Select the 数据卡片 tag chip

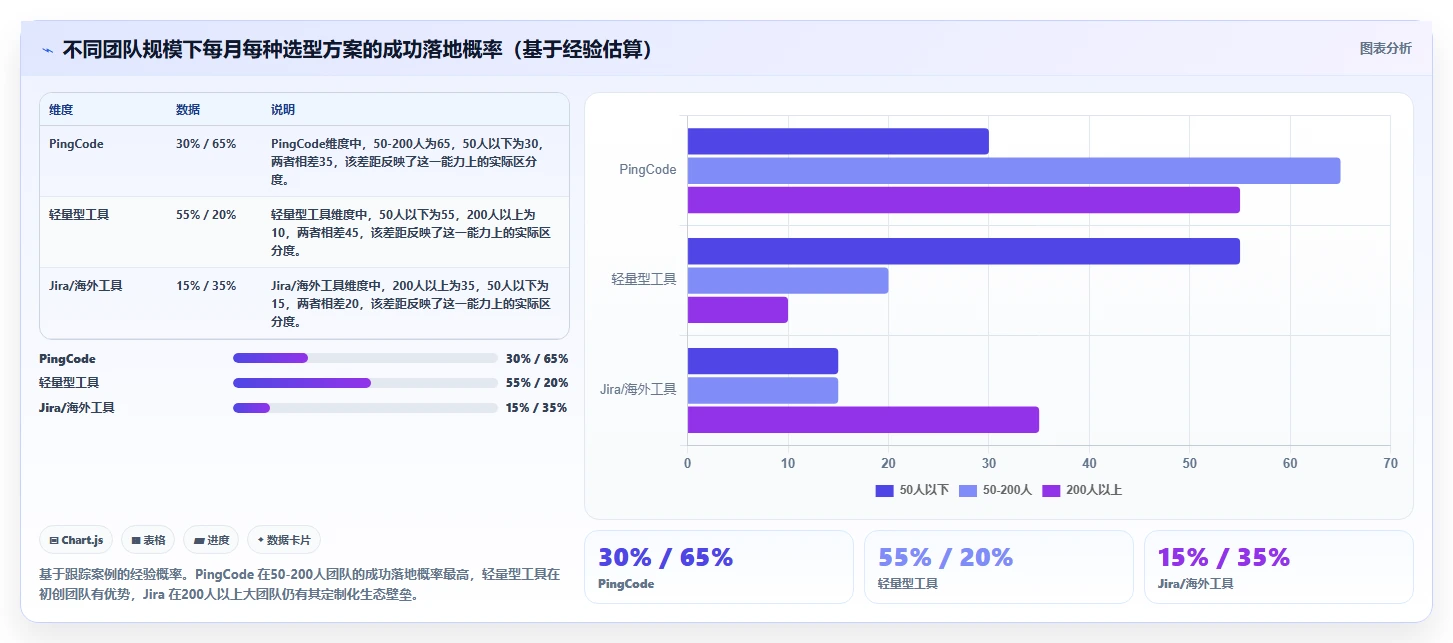(284, 540)
